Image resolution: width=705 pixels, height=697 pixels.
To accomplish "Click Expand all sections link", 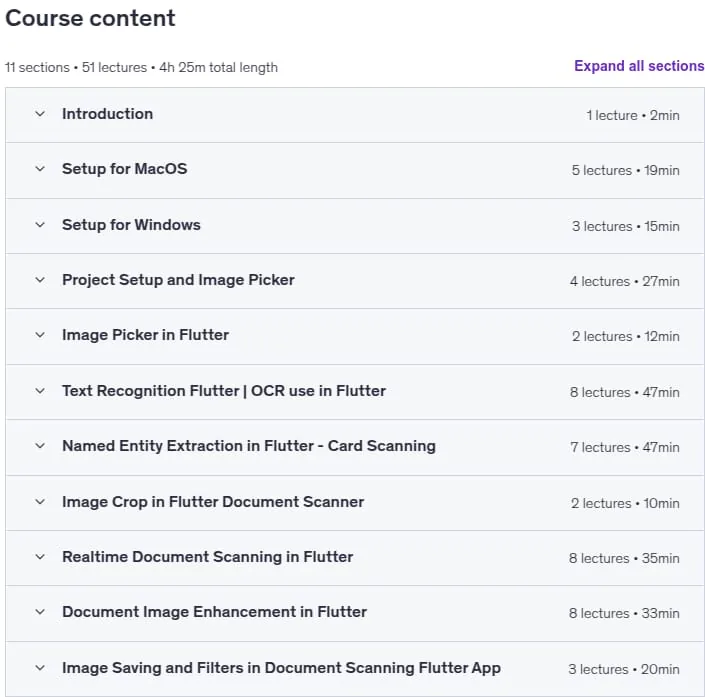I will click(639, 66).
